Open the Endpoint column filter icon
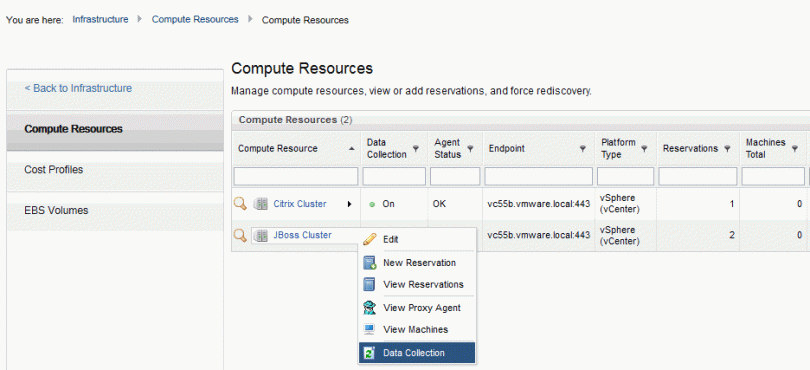810x370 pixels. coord(583,149)
